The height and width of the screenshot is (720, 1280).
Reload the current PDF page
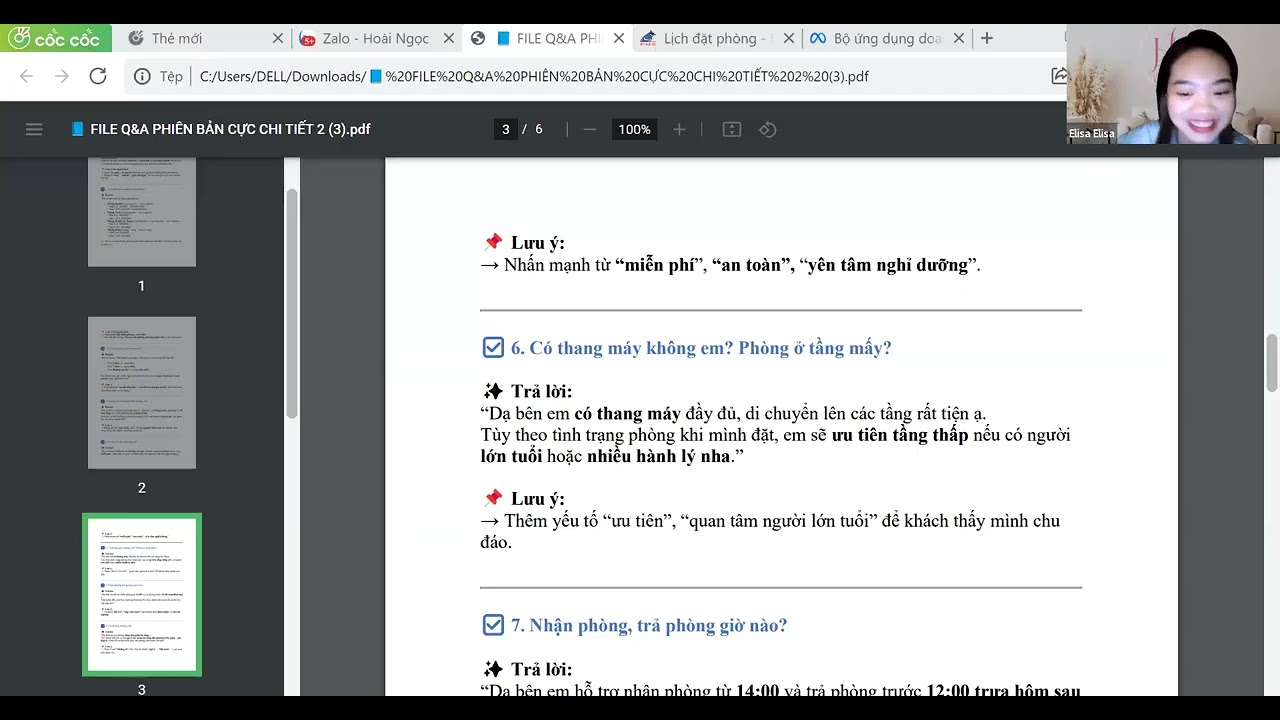[x=98, y=76]
